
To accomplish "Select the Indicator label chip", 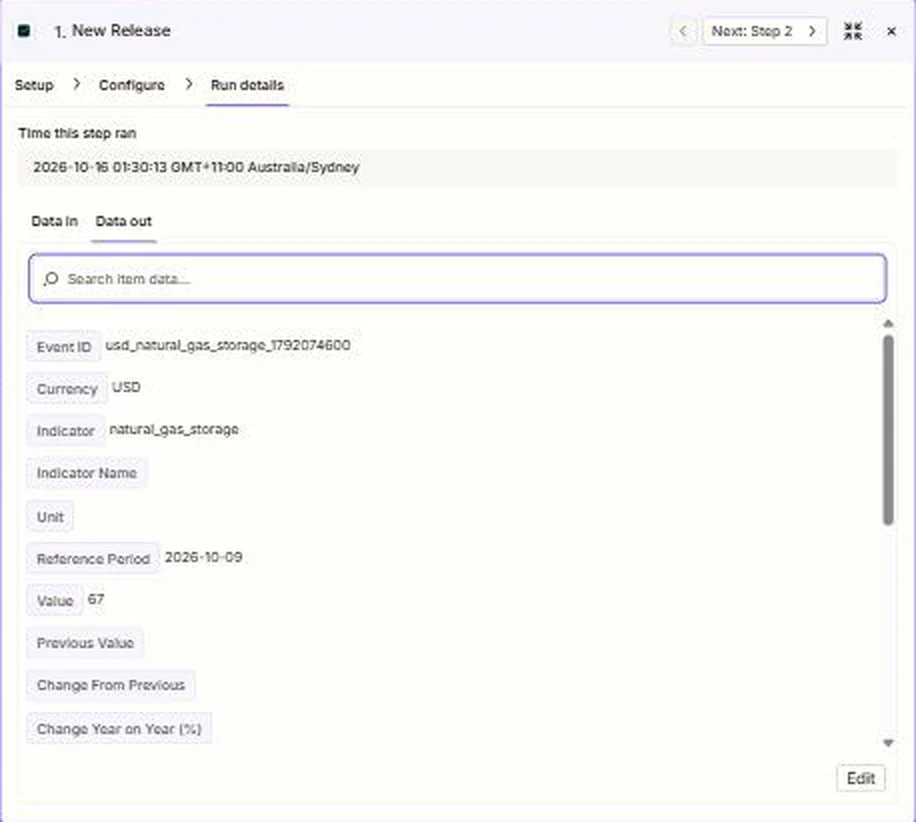I will pyautogui.click(x=65, y=431).
